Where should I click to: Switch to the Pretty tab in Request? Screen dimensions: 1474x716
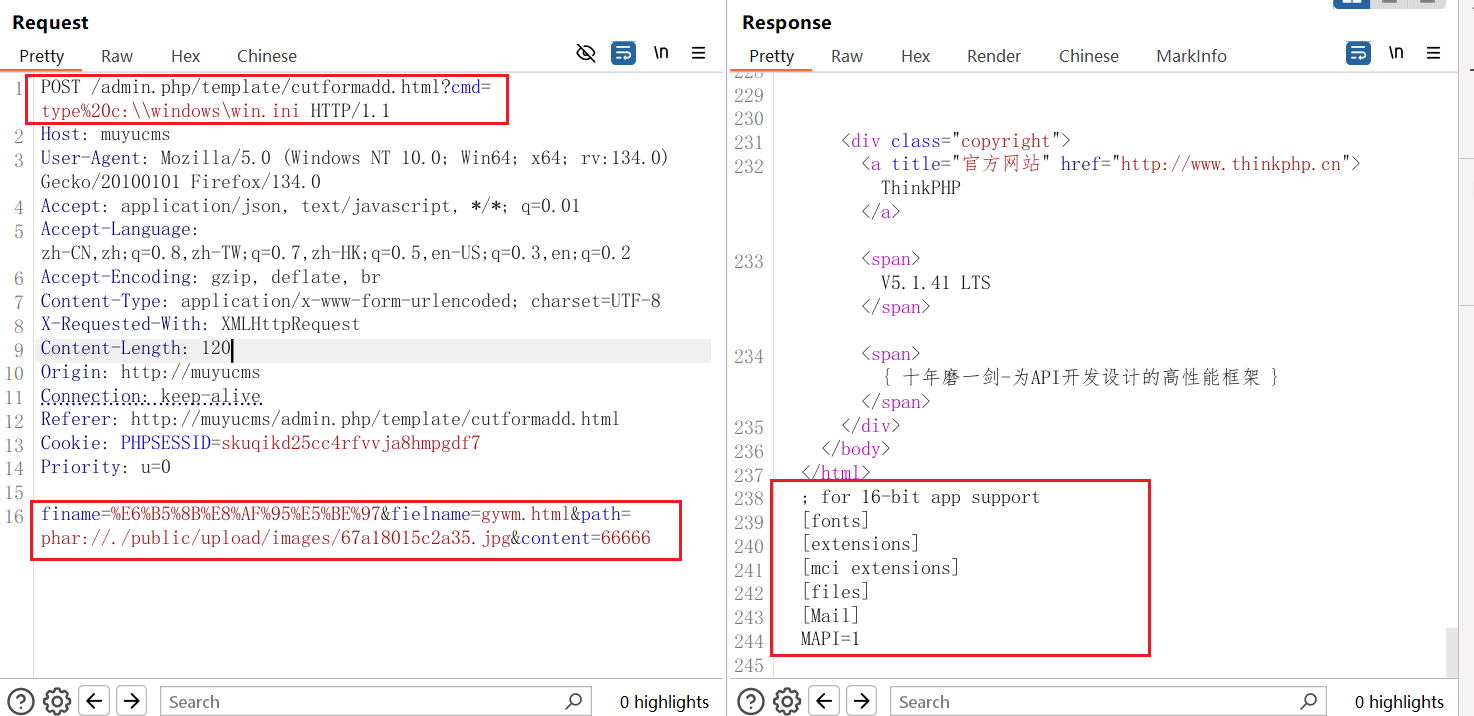pyautogui.click(x=42, y=56)
